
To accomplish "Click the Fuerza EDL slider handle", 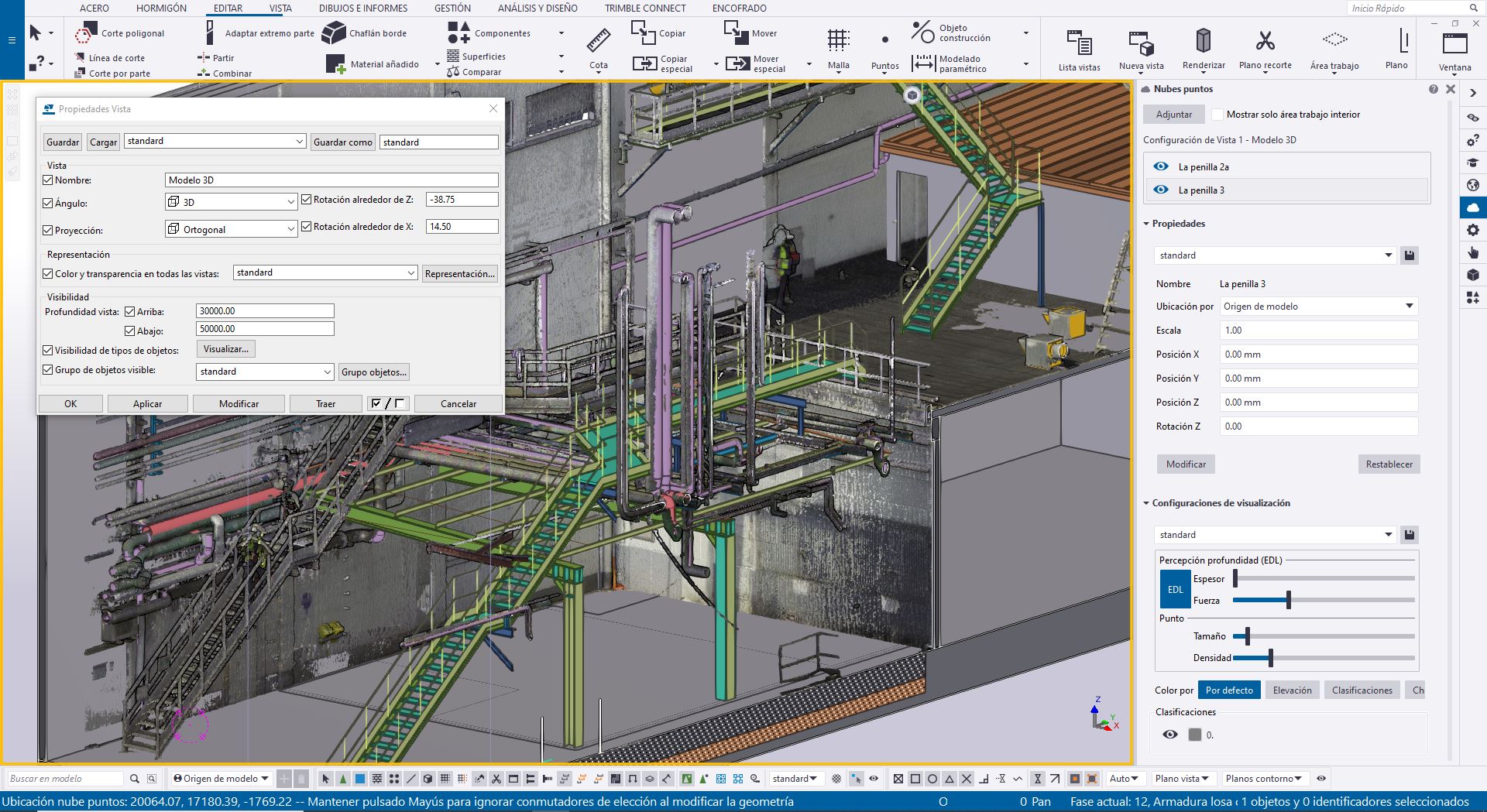I will click(x=1288, y=600).
